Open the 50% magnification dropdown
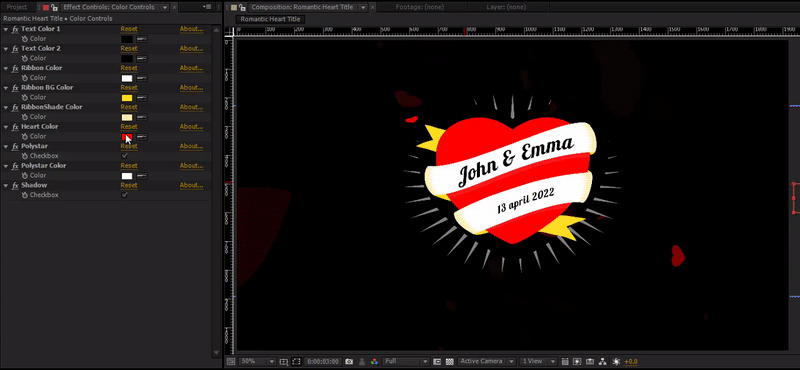 (x=258, y=361)
